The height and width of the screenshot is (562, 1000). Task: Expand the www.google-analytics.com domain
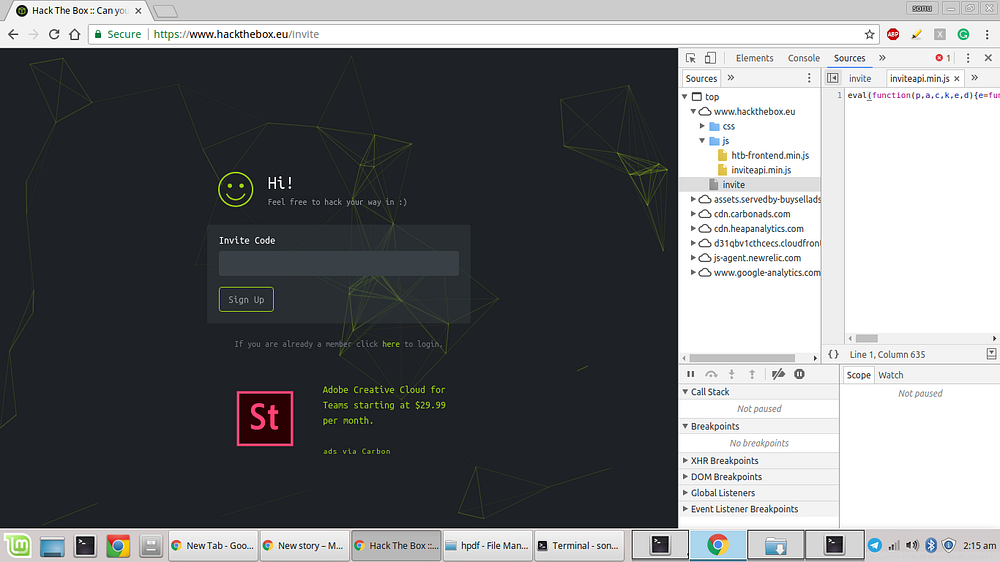pyautogui.click(x=693, y=272)
